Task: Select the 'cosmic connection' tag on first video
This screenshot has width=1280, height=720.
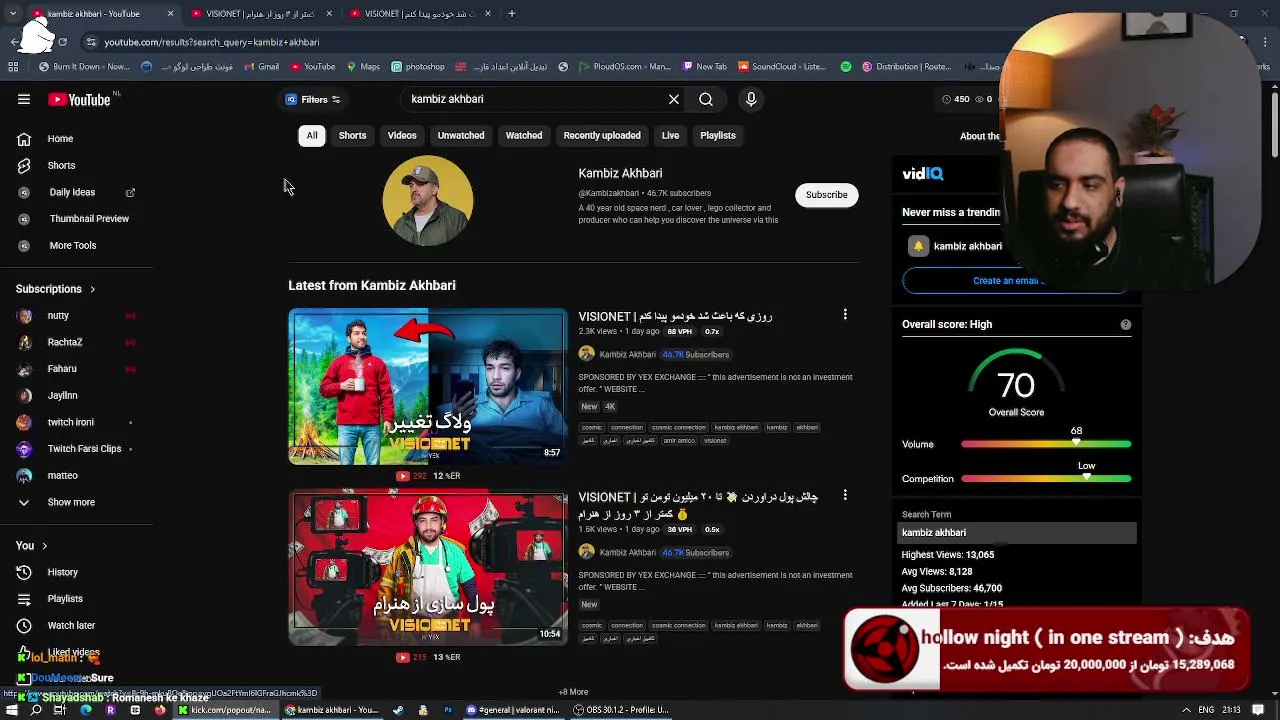Action: click(x=678, y=427)
